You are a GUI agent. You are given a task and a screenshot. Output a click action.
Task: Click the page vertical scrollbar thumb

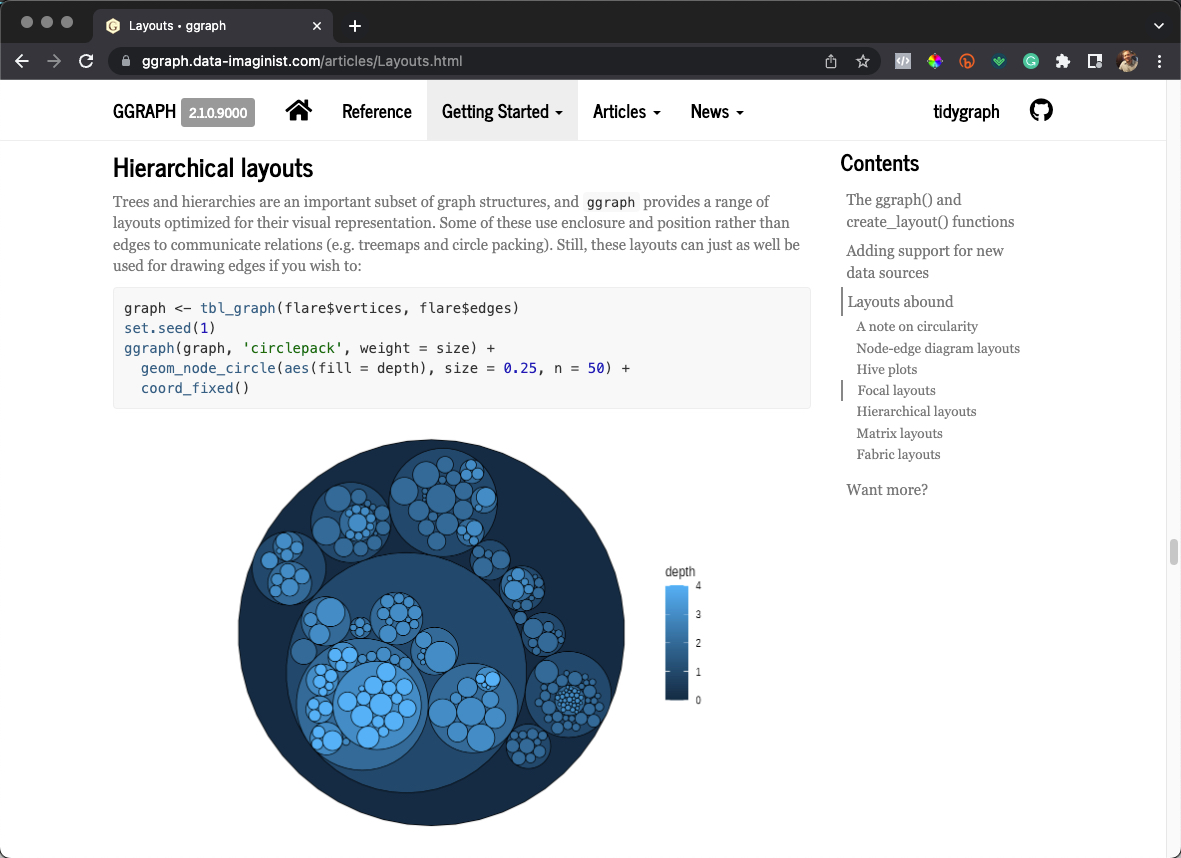coord(1173,552)
